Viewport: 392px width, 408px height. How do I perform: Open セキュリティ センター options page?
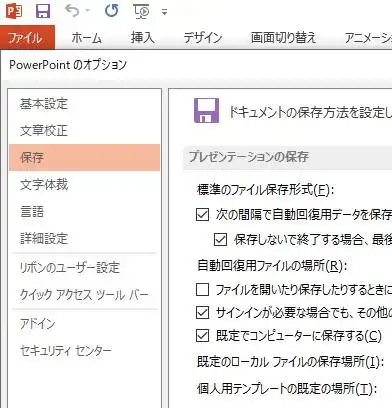[84, 350]
